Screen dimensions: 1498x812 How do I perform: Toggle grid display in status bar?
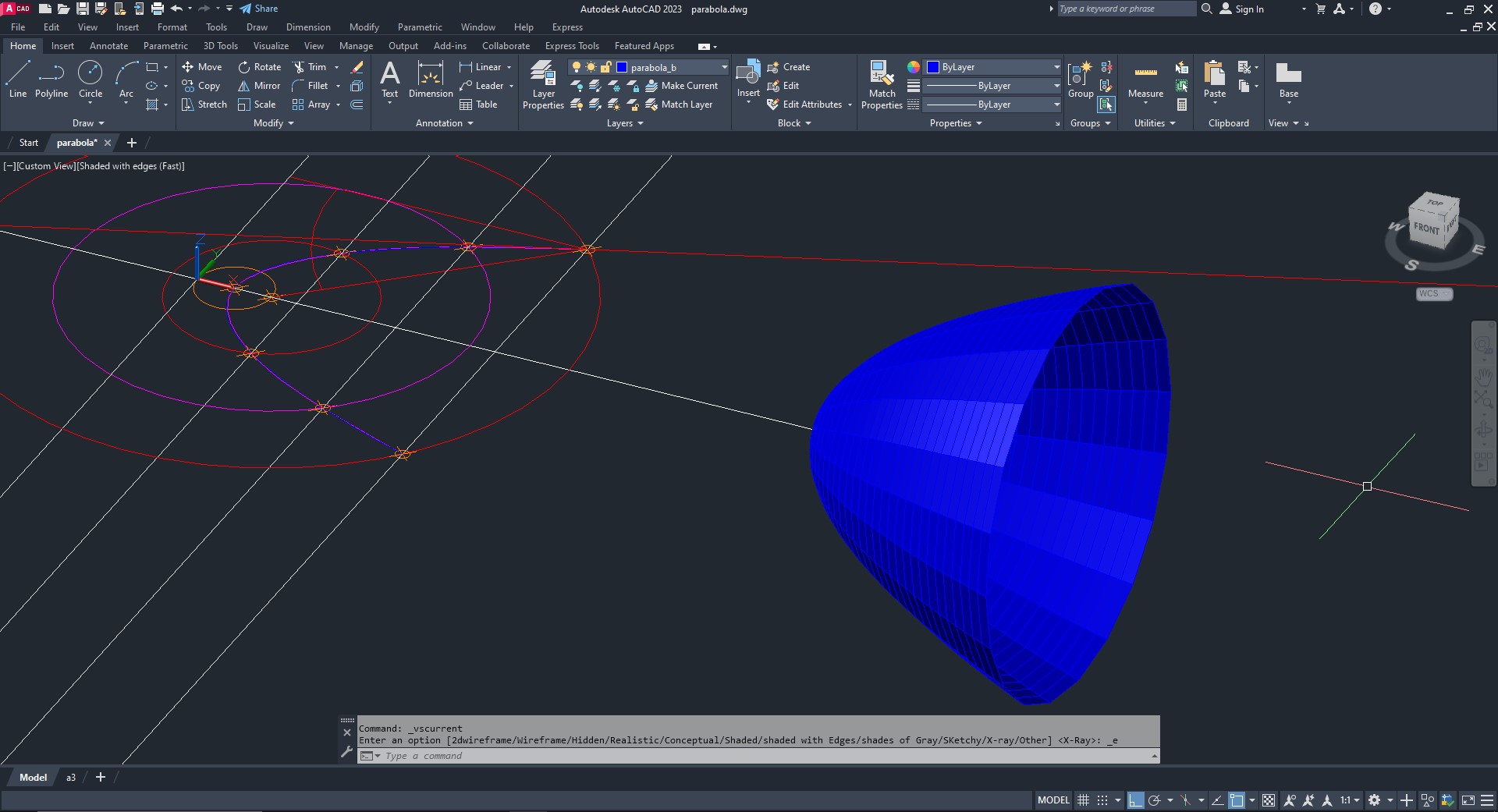point(1083,800)
